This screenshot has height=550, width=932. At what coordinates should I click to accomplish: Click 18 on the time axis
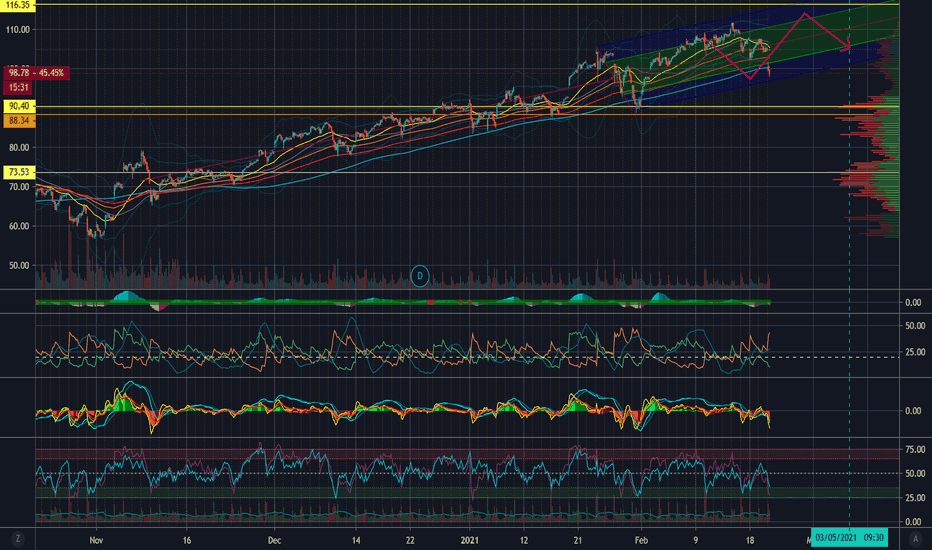point(750,540)
